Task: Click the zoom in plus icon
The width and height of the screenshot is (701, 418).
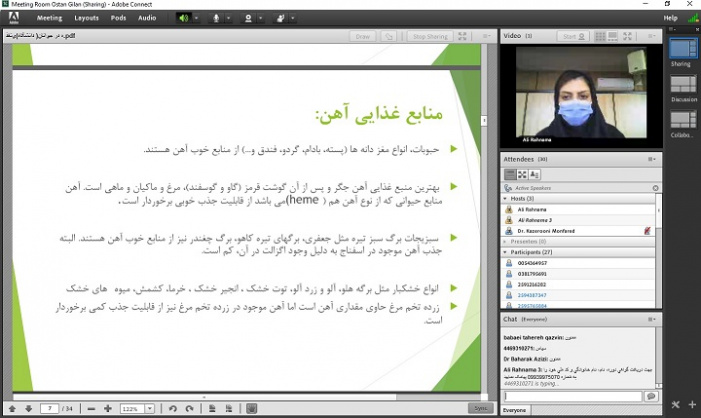Action: pos(107,408)
